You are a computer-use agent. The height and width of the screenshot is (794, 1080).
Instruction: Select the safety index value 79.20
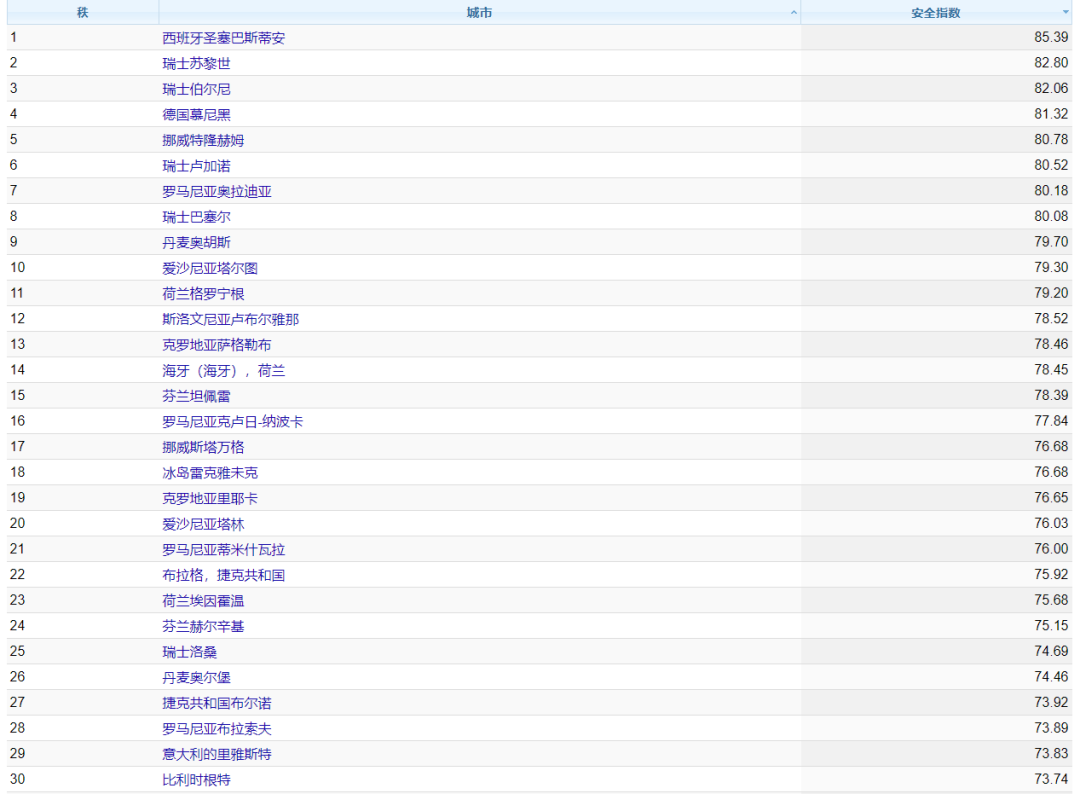[x=1051, y=293]
